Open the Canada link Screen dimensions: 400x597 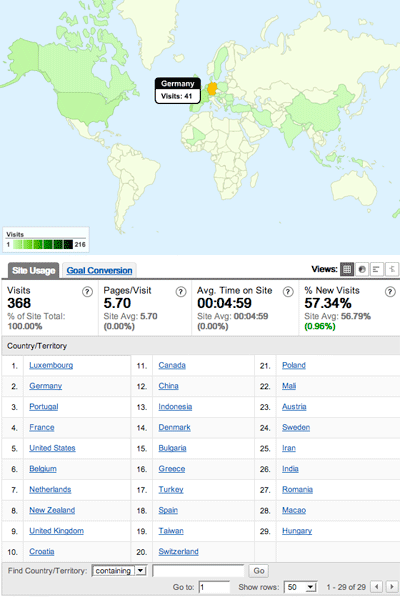click(x=172, y=365)
